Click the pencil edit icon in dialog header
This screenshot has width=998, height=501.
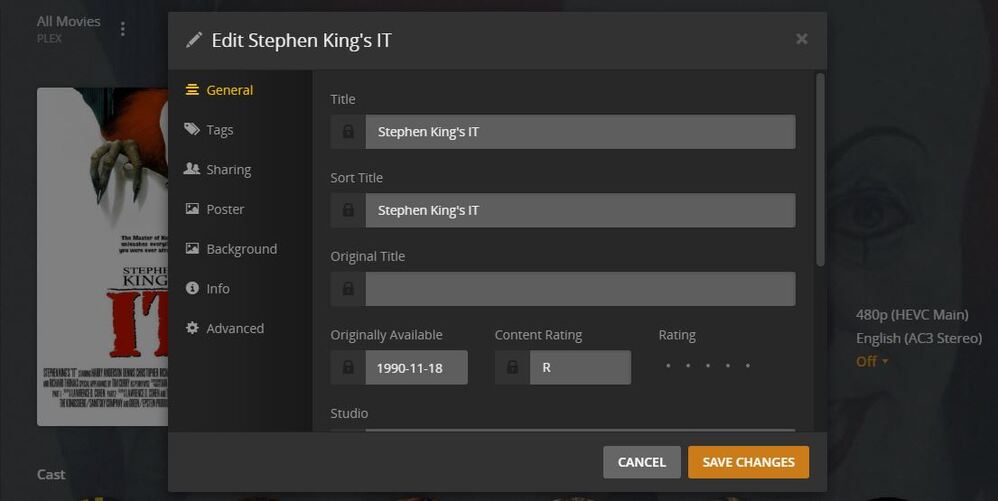[x=193, y=40]
